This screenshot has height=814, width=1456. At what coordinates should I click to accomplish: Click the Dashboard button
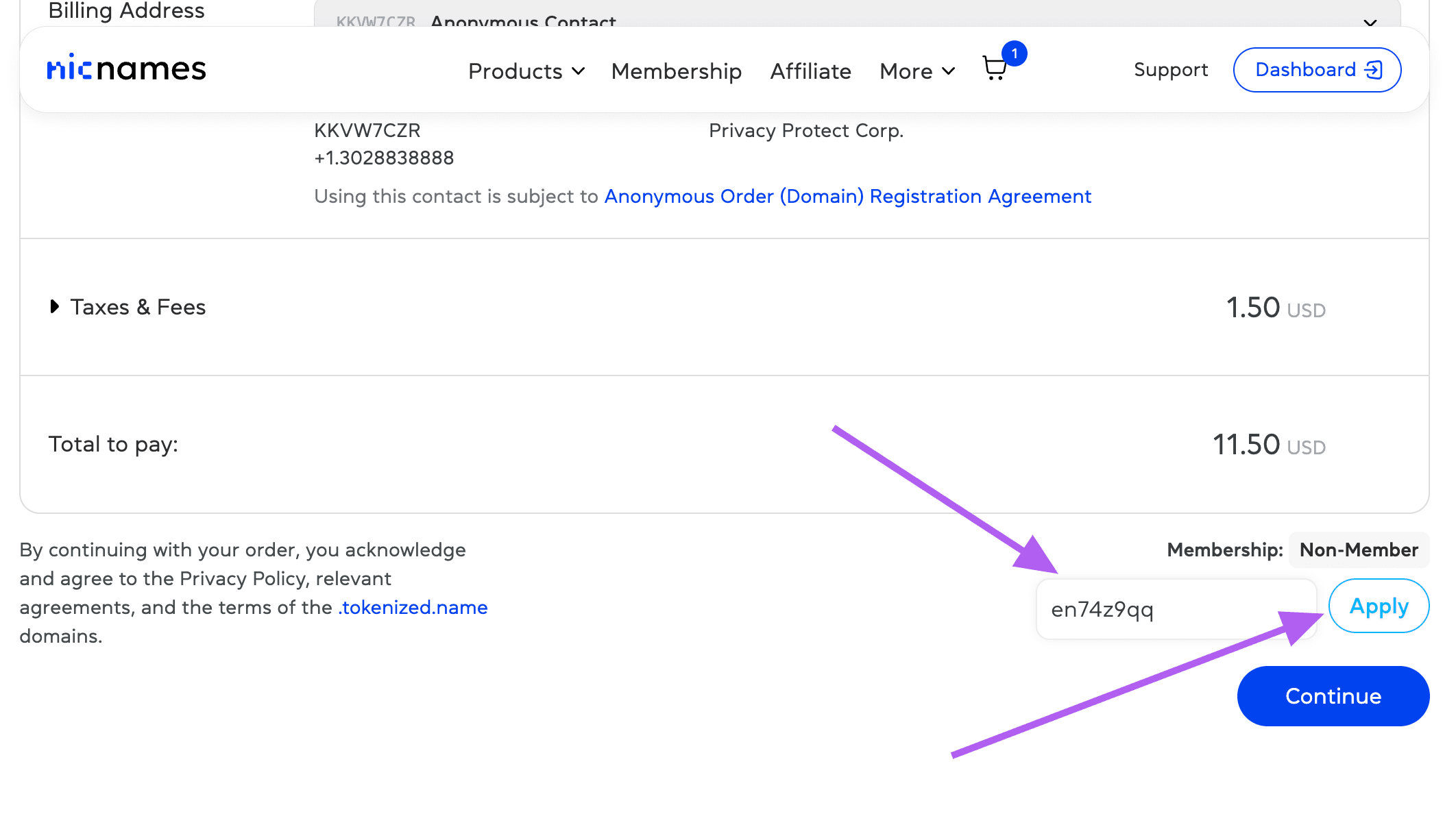1317,70
